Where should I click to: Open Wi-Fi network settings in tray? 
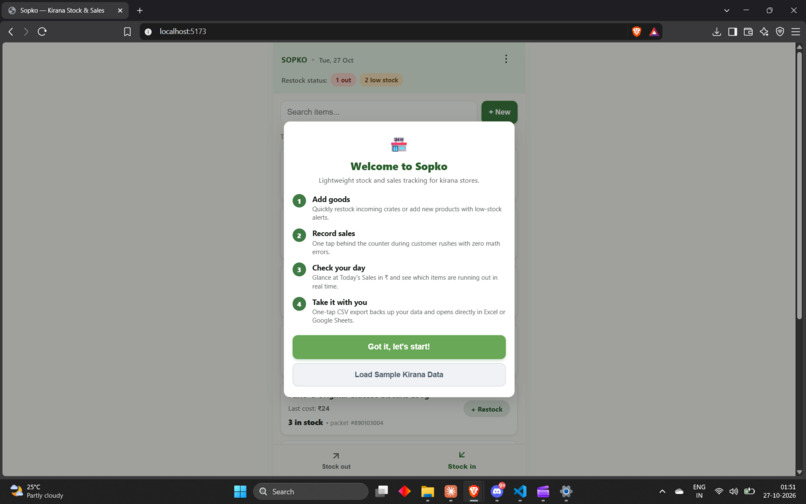[719, 491]
